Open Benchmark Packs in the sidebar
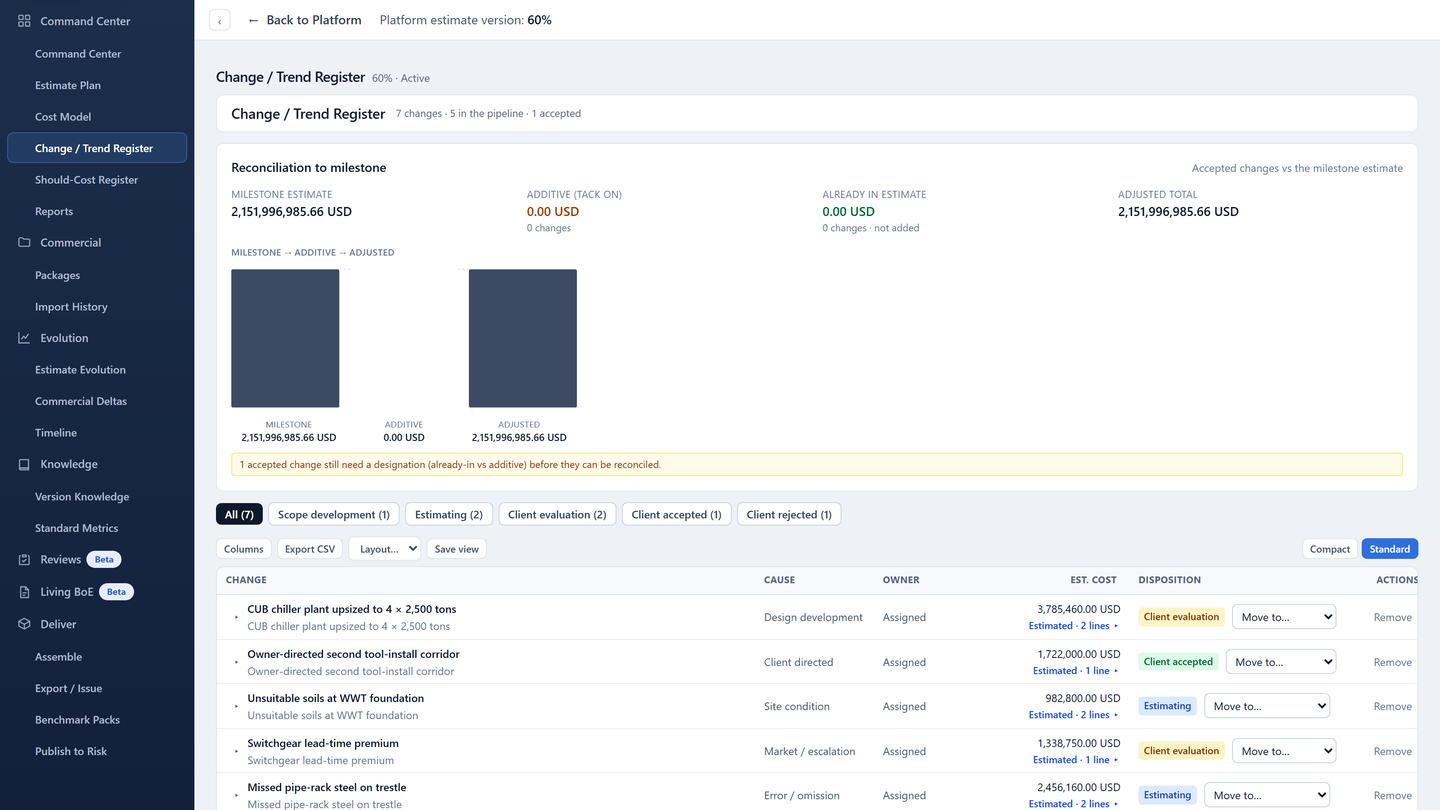Image resolution: width=1440 pixels, height=810 pixels. coord(77,720)
